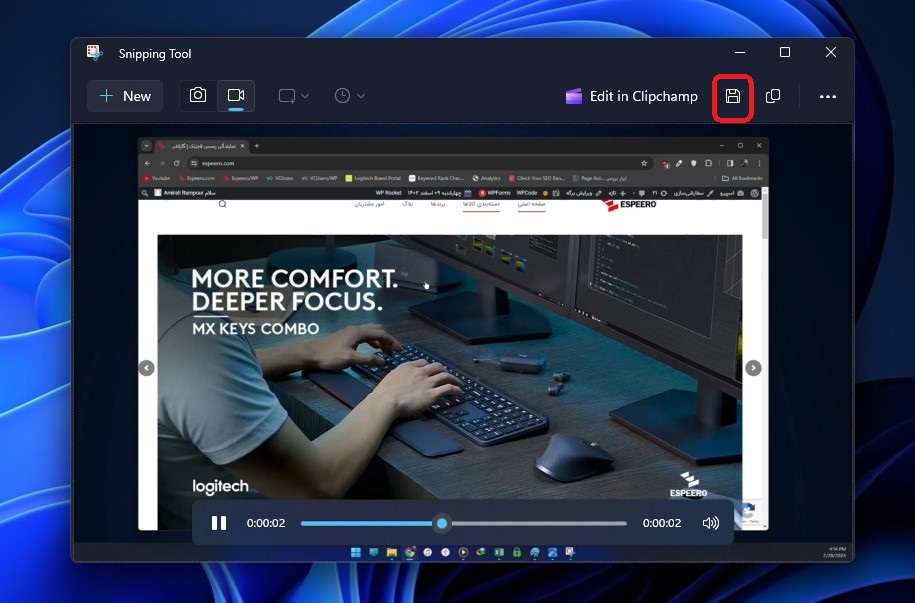Click the total duration right of the seek bar

coord(662,523)
